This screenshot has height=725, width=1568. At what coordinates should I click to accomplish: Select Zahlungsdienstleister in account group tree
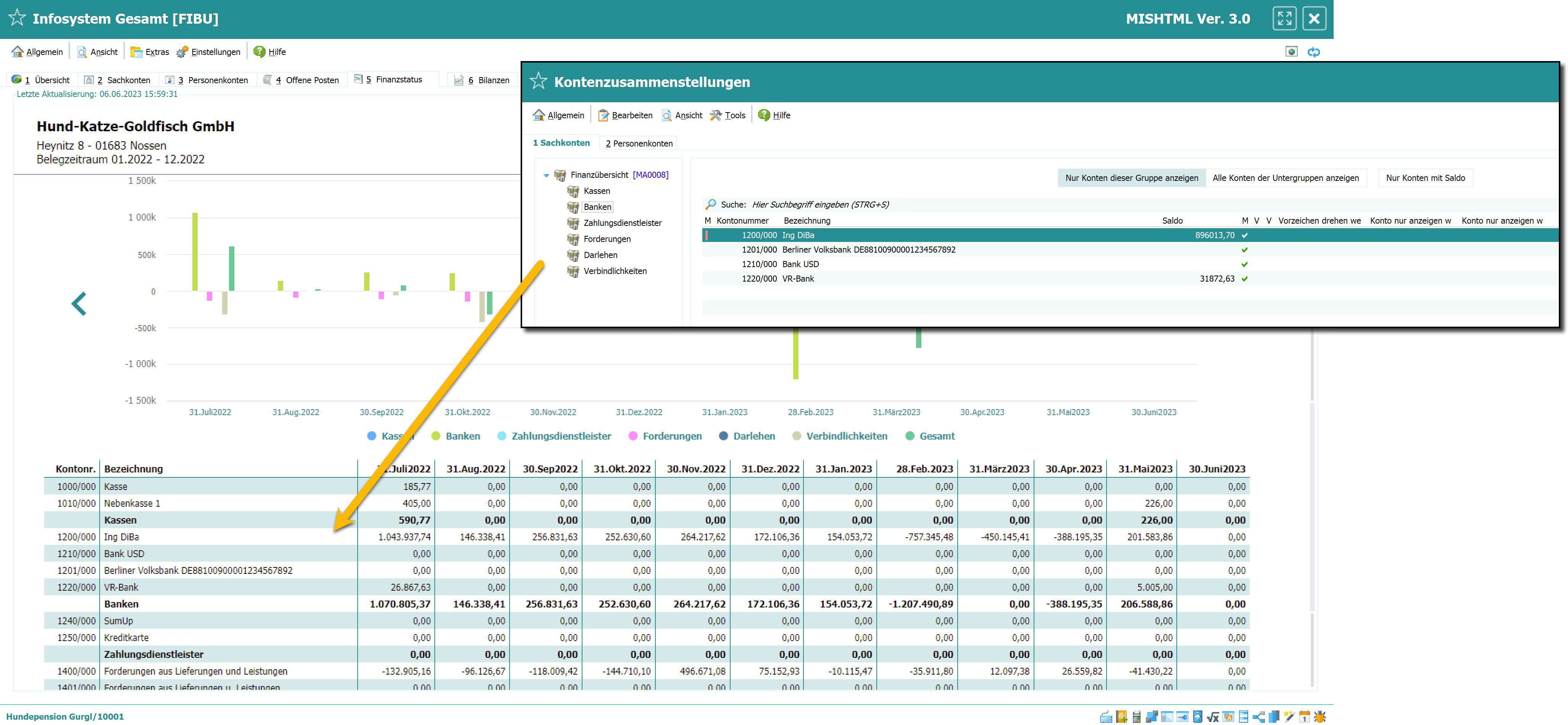tap(622, 223)
